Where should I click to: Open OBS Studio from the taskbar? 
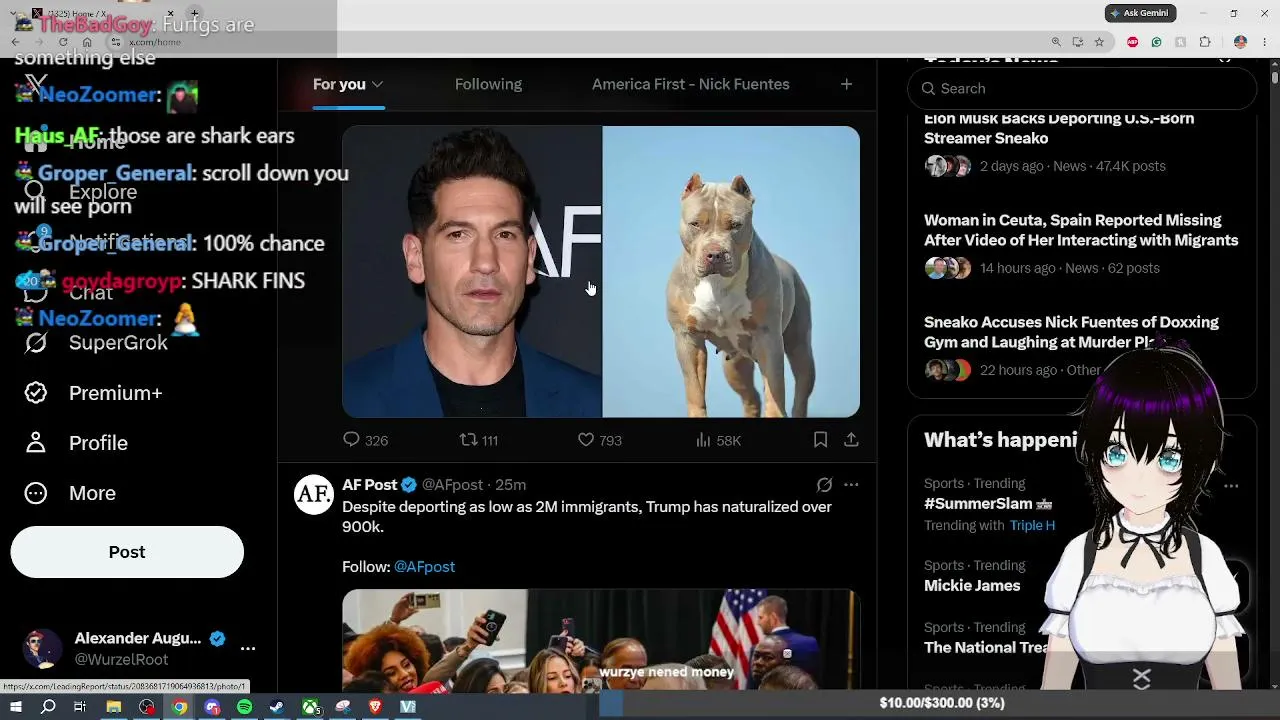(x=147, y=707)
